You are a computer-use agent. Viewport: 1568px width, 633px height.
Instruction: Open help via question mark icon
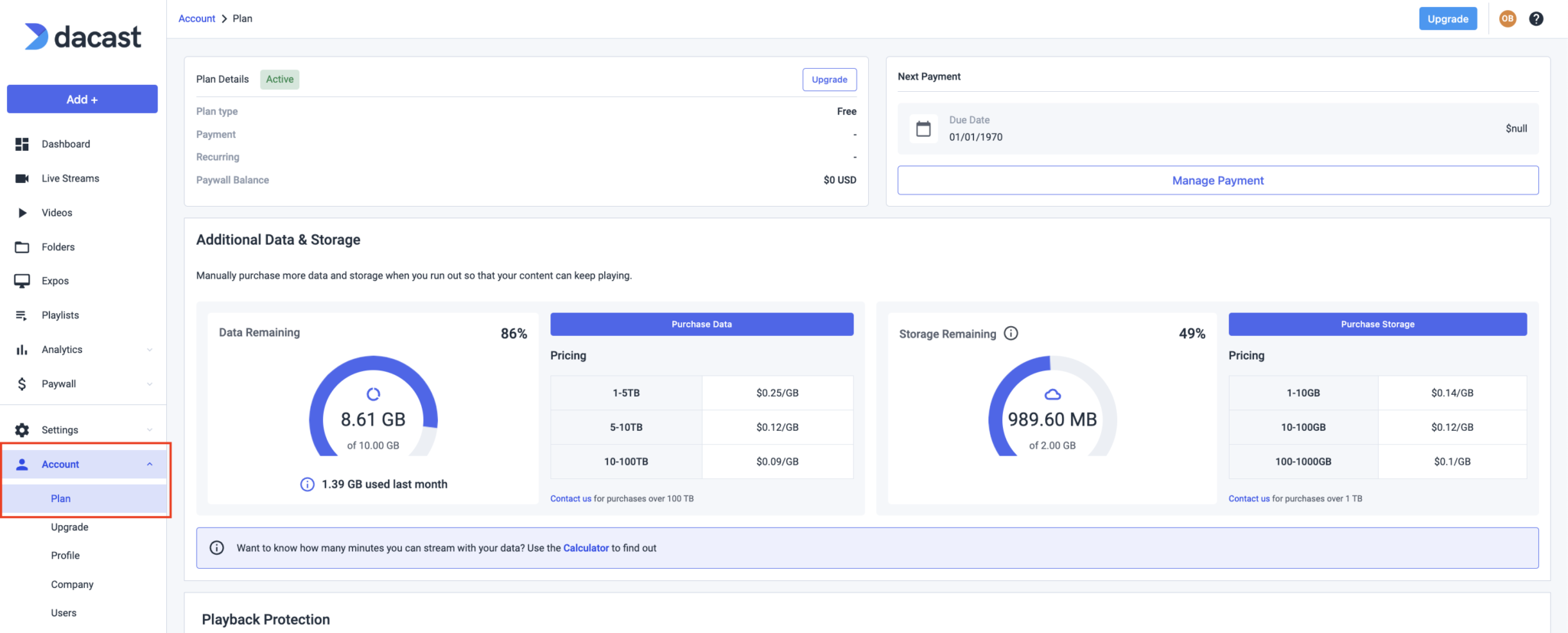point(1536,19)
